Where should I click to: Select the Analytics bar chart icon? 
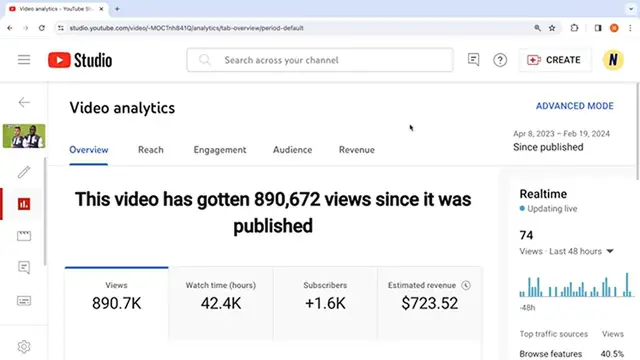tap(24, 204)
